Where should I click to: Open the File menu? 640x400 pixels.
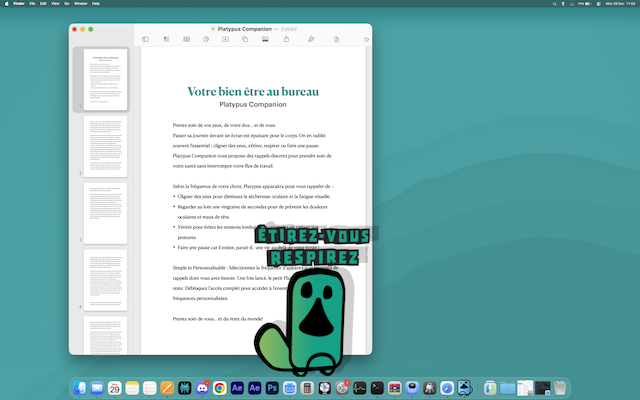coord(31,4)
